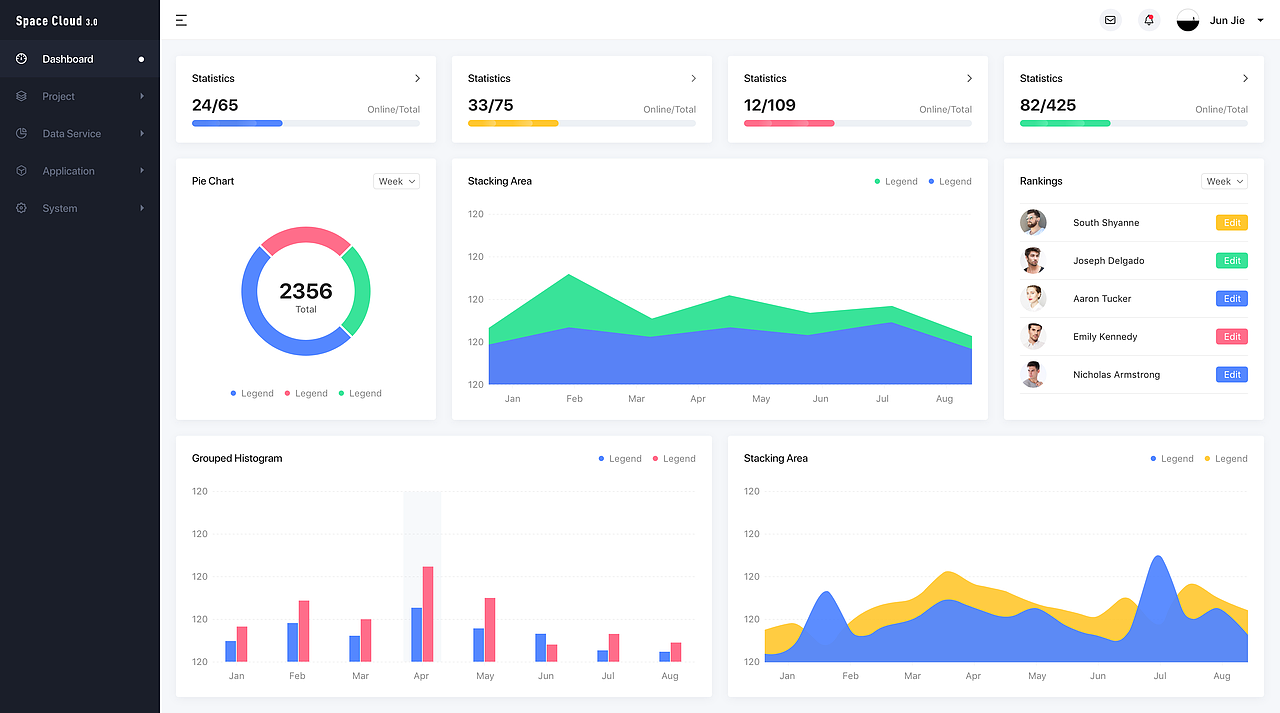Screen dimensions: 1280x713
Task: Expand the Data Service submenu arrow
Action: coord(142,133)
